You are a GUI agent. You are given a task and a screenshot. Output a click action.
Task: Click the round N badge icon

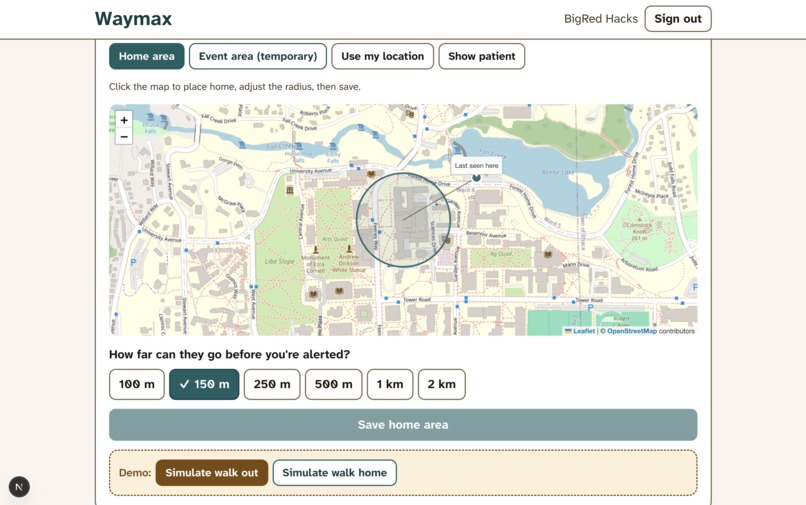(19, 486)
